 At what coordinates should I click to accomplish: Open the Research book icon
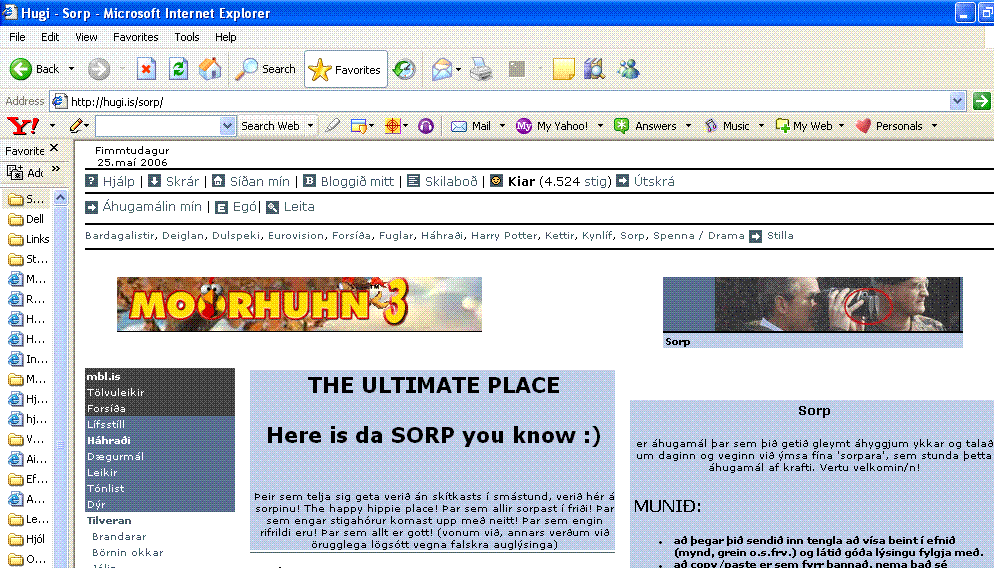pyautogui.click(x=594, y=69)
